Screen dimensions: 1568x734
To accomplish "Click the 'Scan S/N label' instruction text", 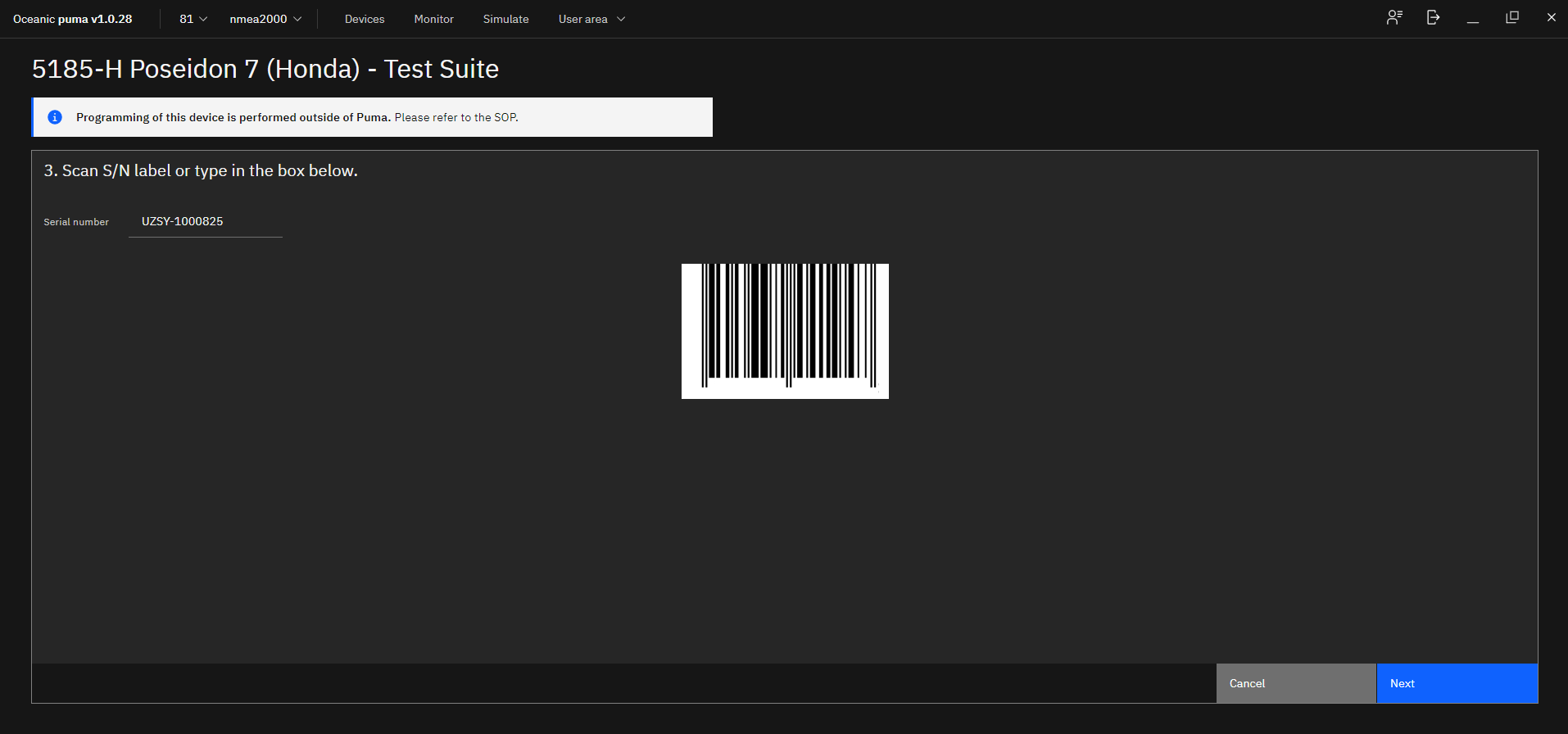I will coord(201,170).
